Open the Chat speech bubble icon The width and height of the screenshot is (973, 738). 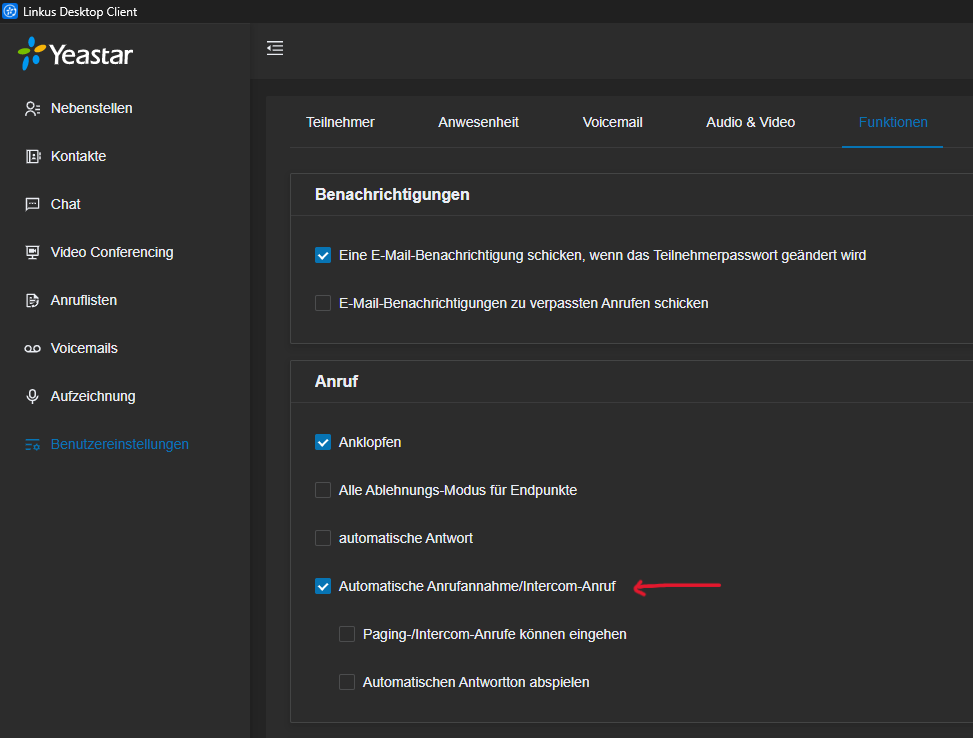[32, 204]
